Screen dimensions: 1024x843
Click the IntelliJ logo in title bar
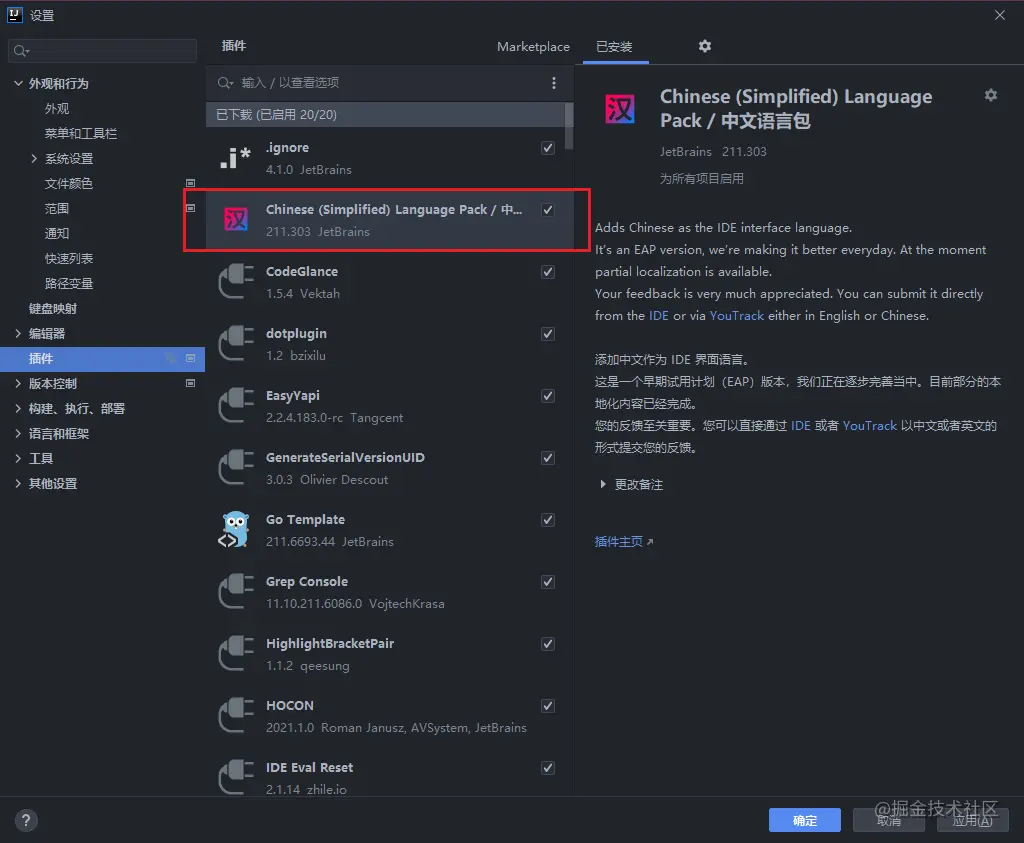(x=14, y=14)
